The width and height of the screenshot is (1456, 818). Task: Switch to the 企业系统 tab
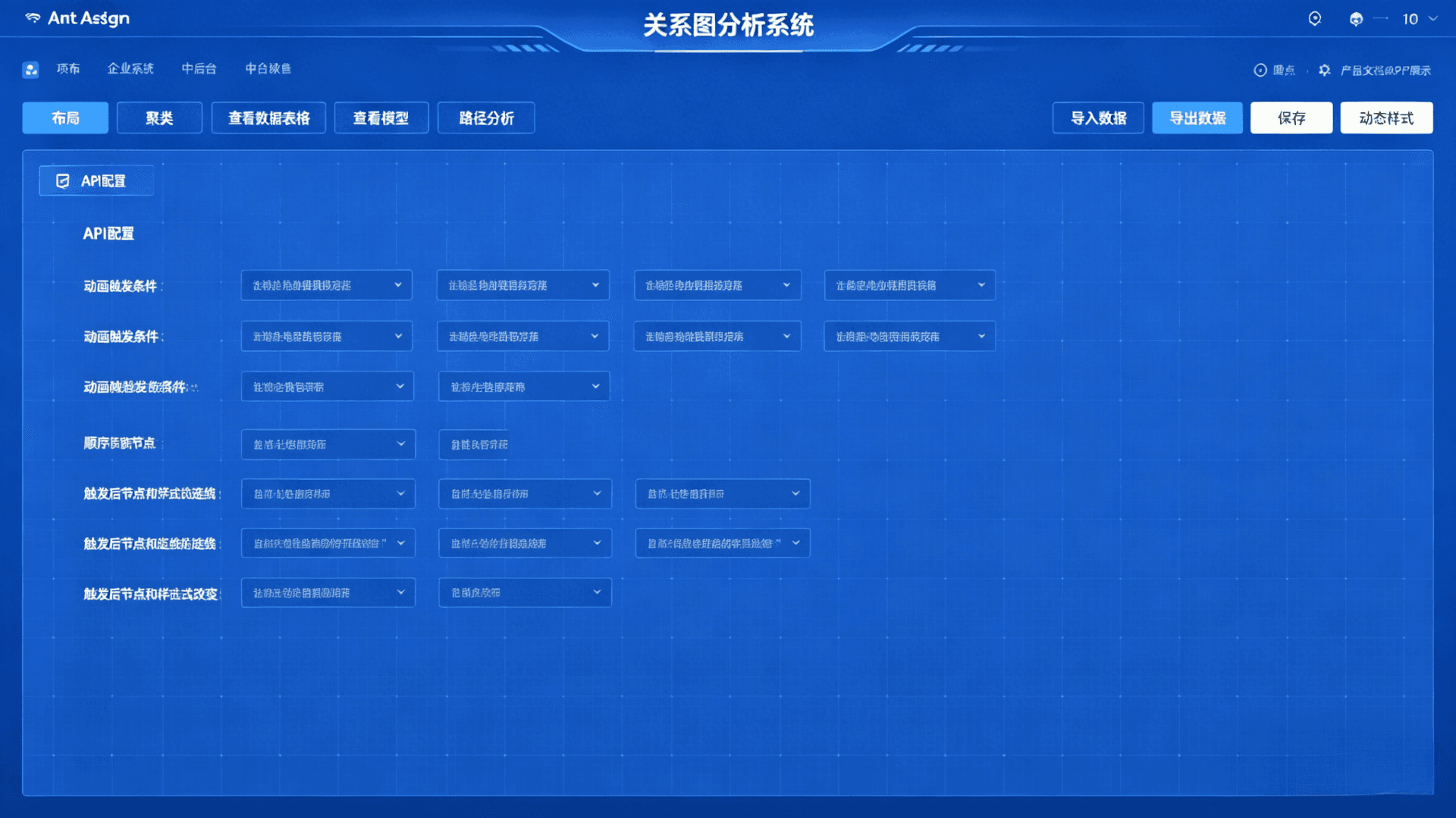[130, 69]
